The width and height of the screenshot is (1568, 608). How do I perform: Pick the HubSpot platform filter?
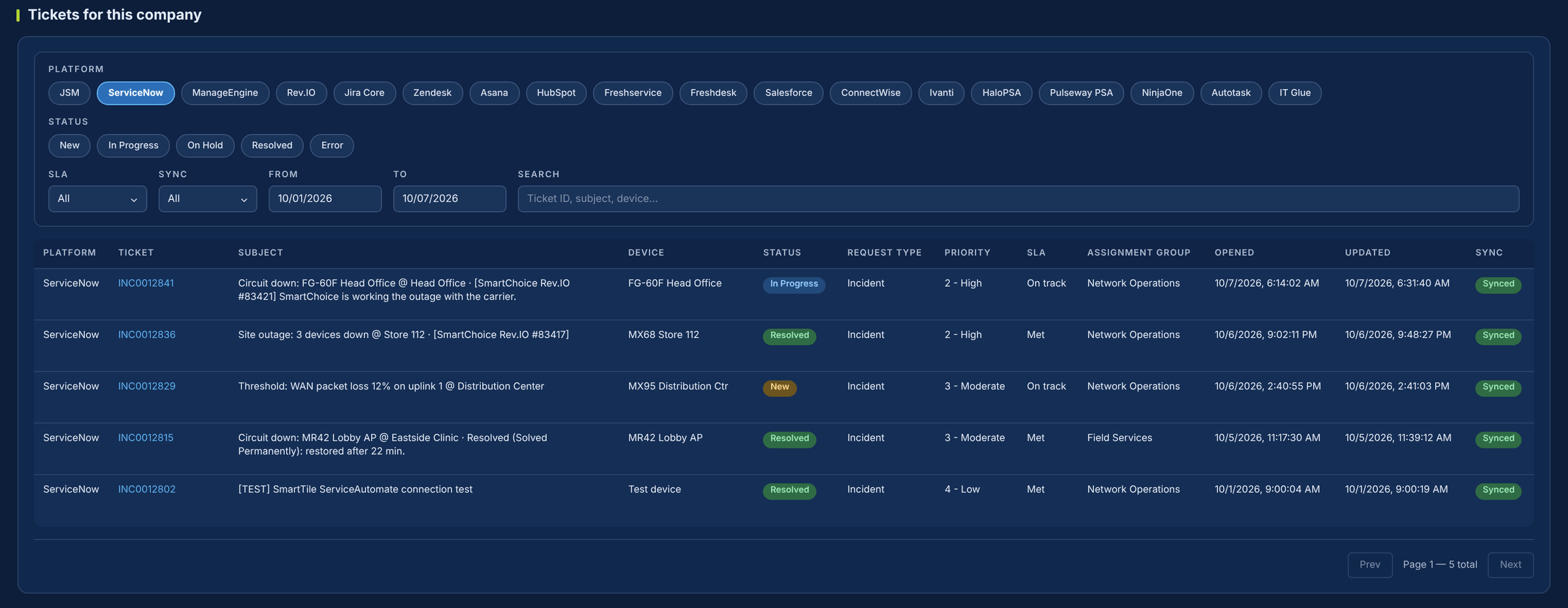click(556, 93)
